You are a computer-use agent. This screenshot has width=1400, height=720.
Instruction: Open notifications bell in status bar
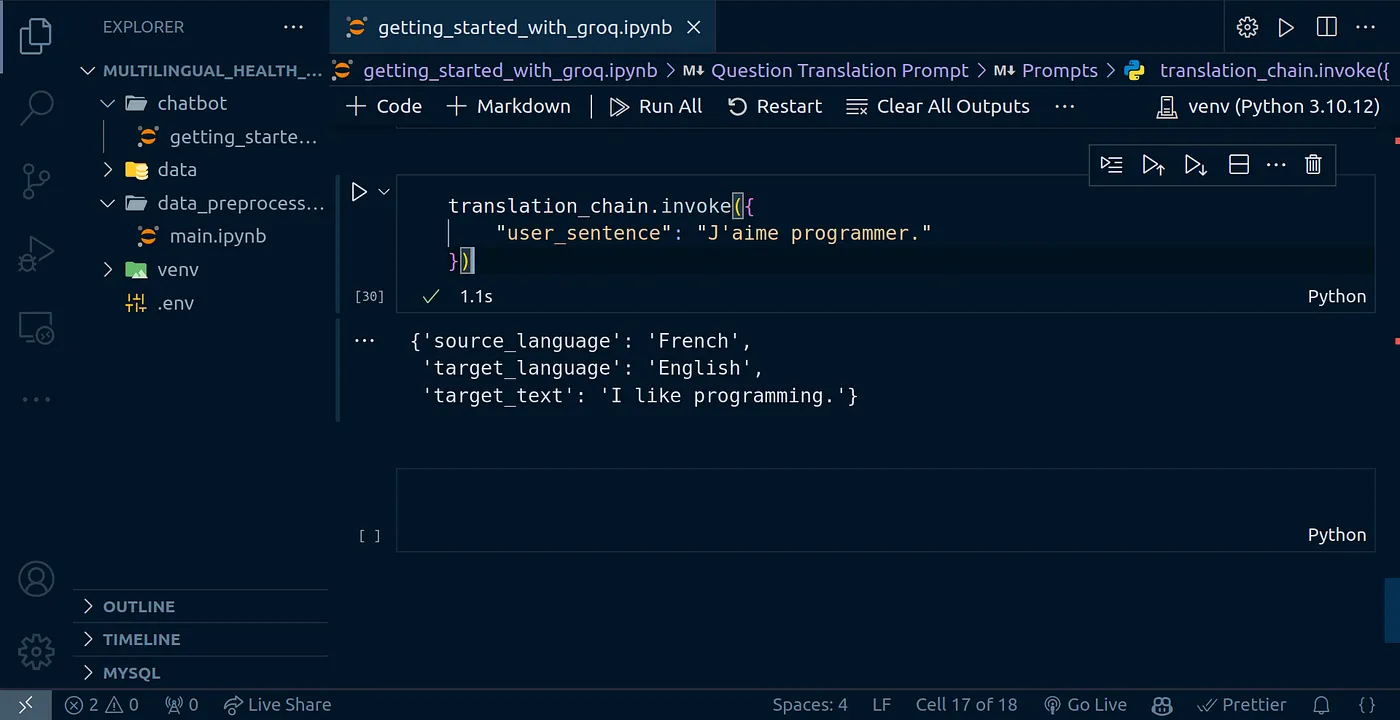pyautogui.click(x=1321, y=705)
